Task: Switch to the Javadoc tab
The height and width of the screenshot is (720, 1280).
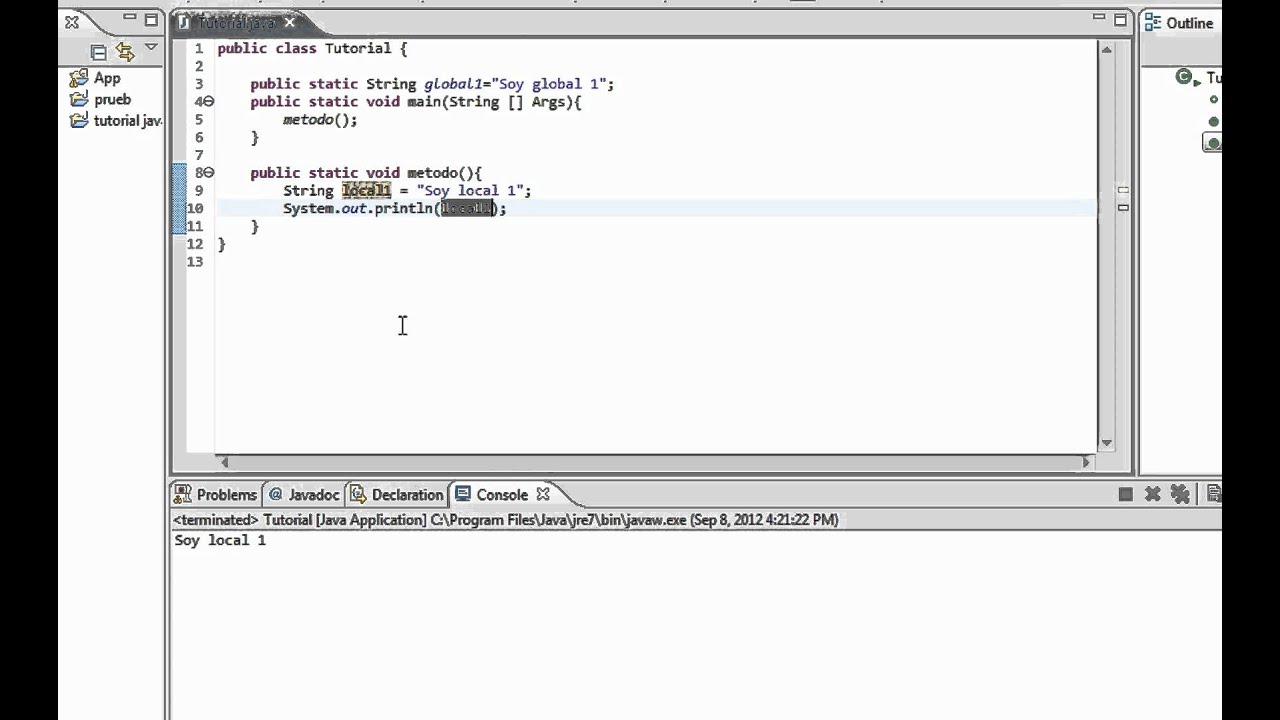Action: tap(304, 494)
